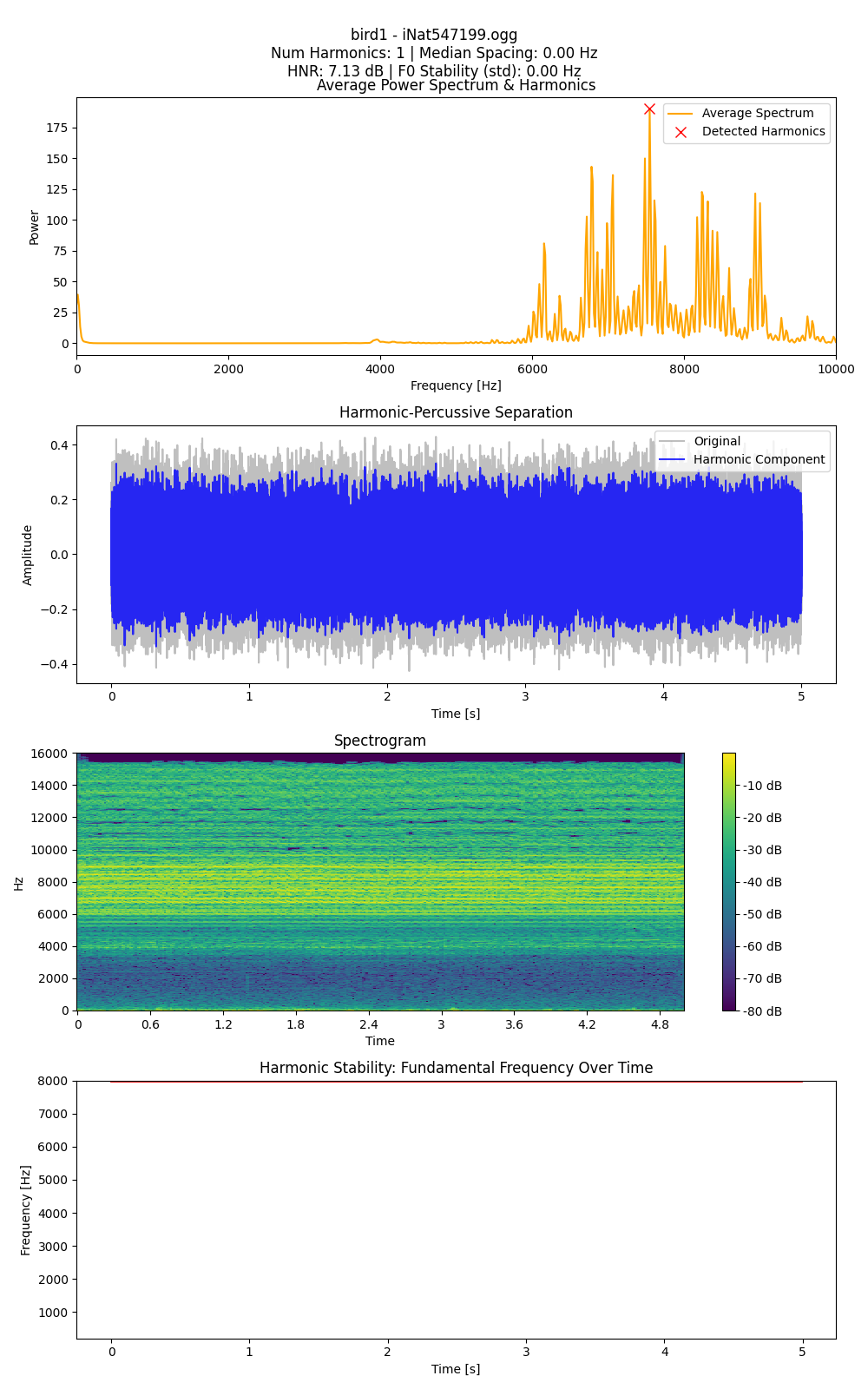Click the red Detected Harmonics X marker on the spectrum peak
The width and height of the screenshot is (868, 1389).
click(x=649, y=109)
